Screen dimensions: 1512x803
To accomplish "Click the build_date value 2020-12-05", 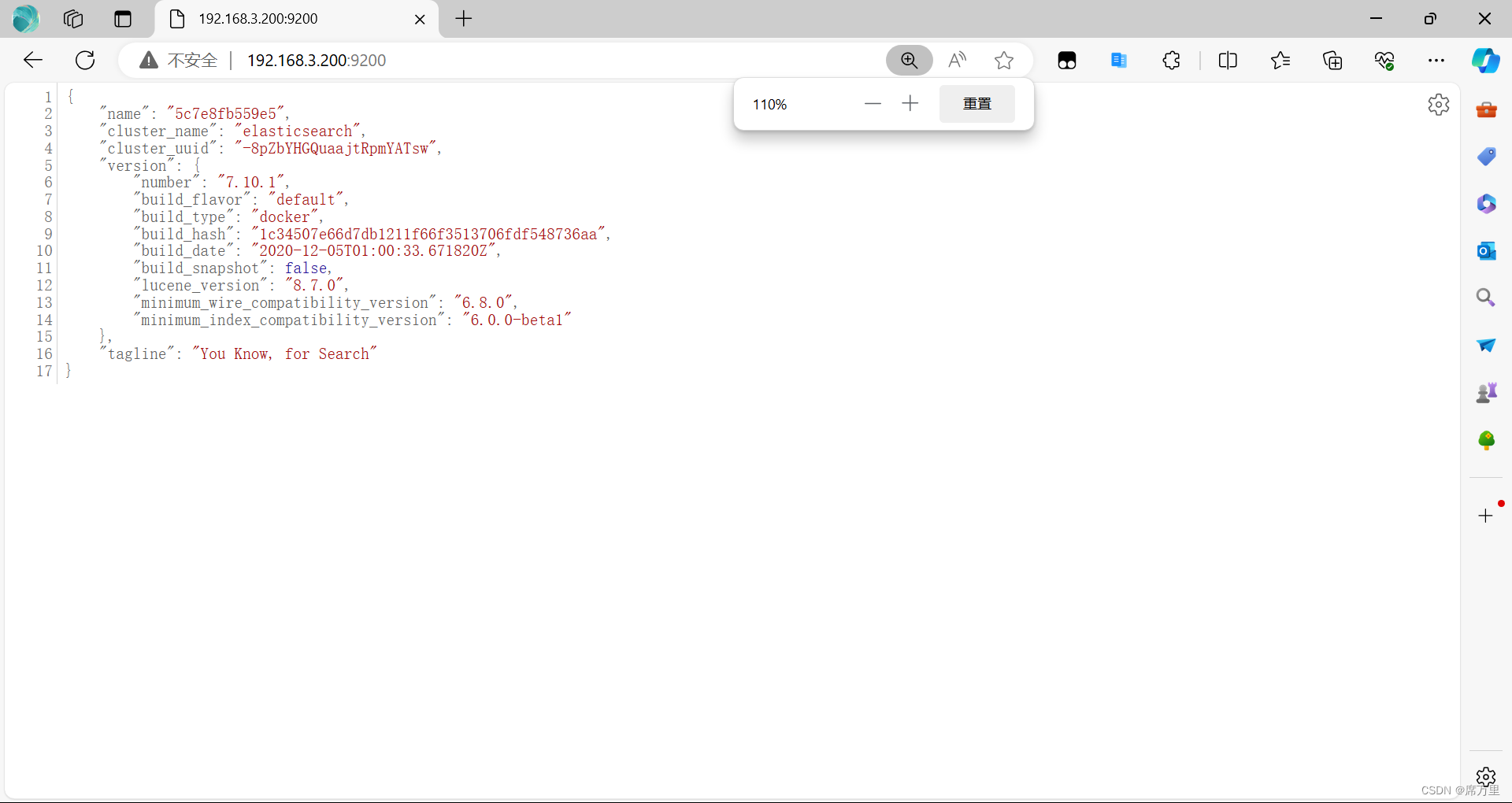I will point(373,251).
